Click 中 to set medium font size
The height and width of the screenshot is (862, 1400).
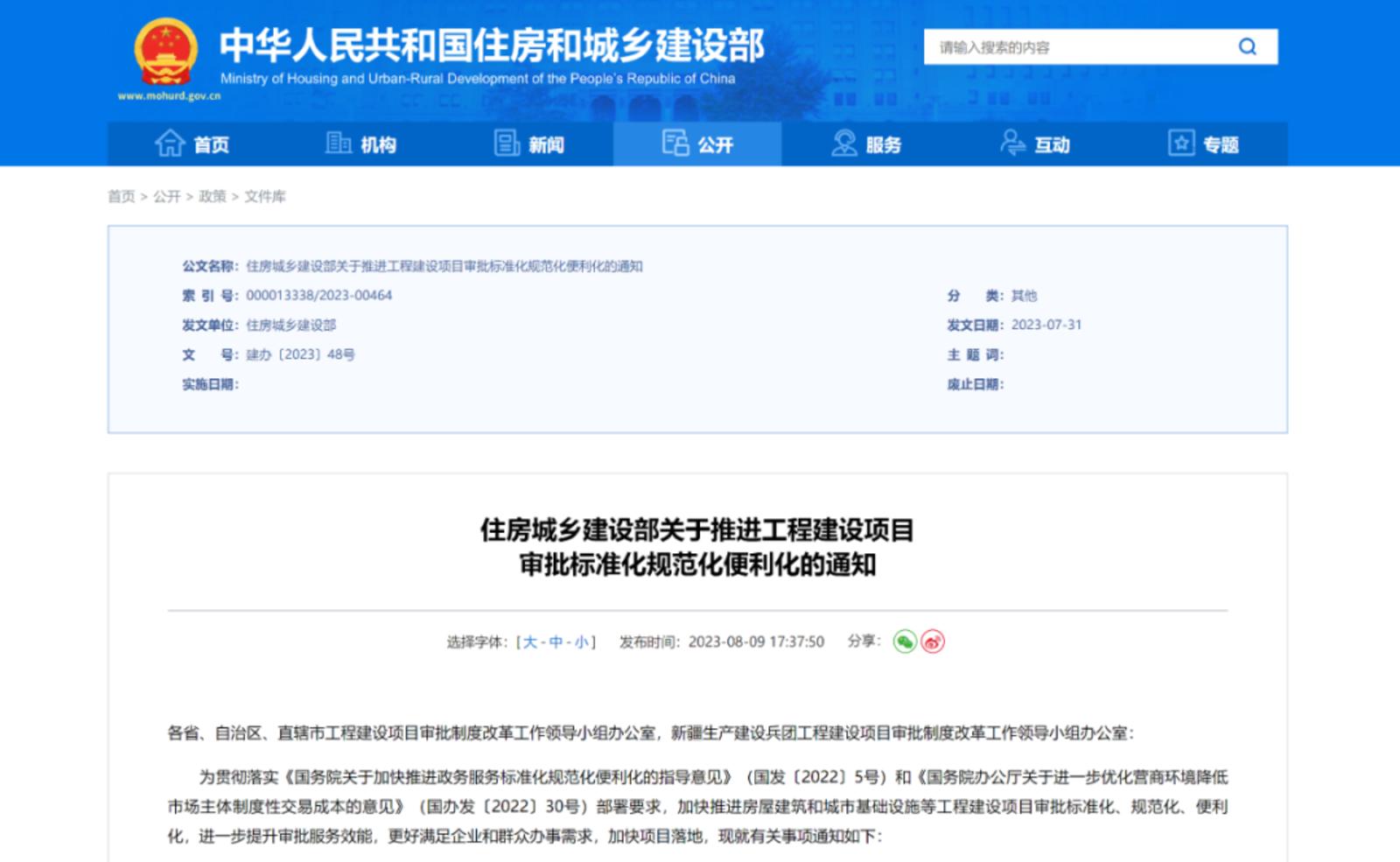(556, 641)
